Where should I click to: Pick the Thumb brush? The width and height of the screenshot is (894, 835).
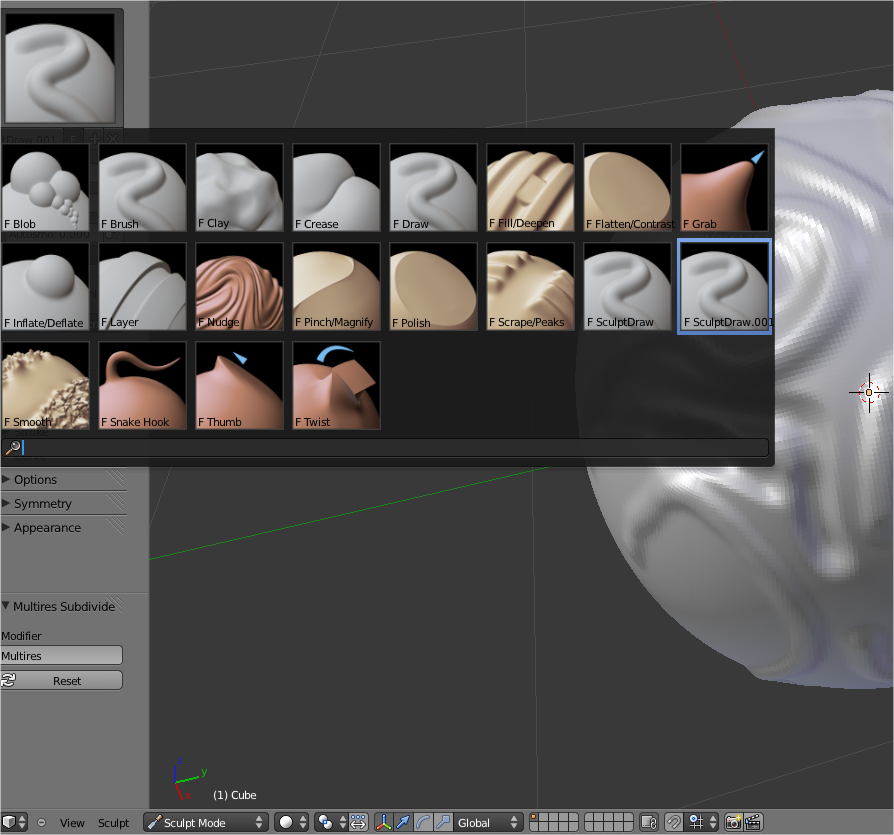pos(239,386)
